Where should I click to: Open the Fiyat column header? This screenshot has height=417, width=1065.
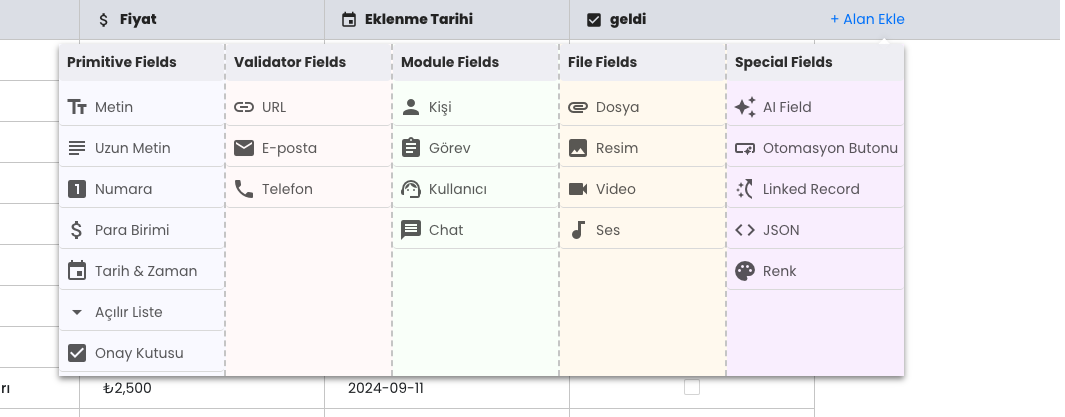click(202, 20)
